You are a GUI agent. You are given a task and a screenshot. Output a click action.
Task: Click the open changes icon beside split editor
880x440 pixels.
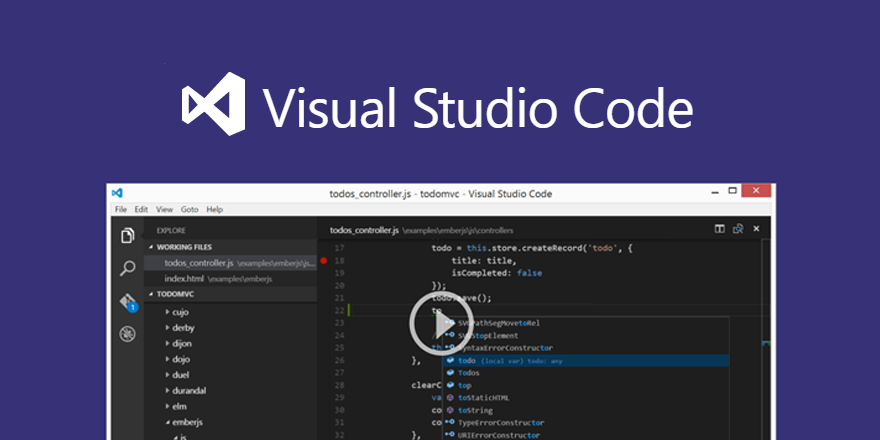(x=738, y=228)
